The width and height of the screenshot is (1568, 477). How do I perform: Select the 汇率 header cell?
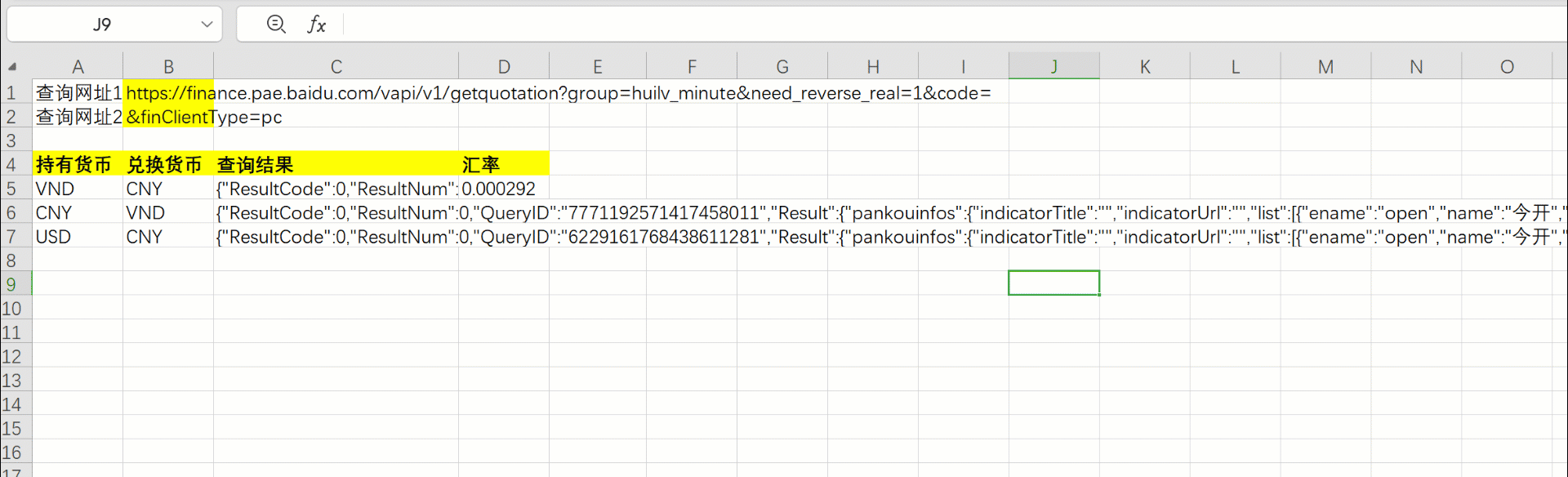(x=503, y=165)
